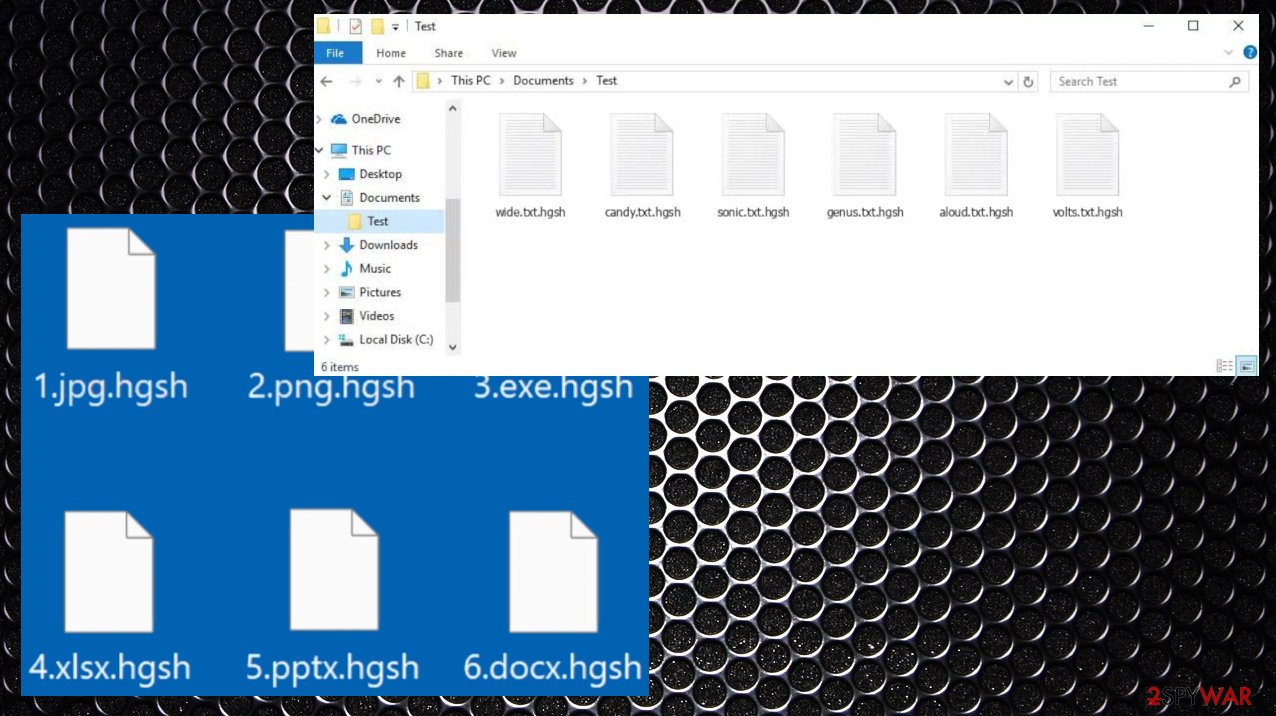
Task: Switch to large thumbnail view in status bar
Action: point(1246,366)
